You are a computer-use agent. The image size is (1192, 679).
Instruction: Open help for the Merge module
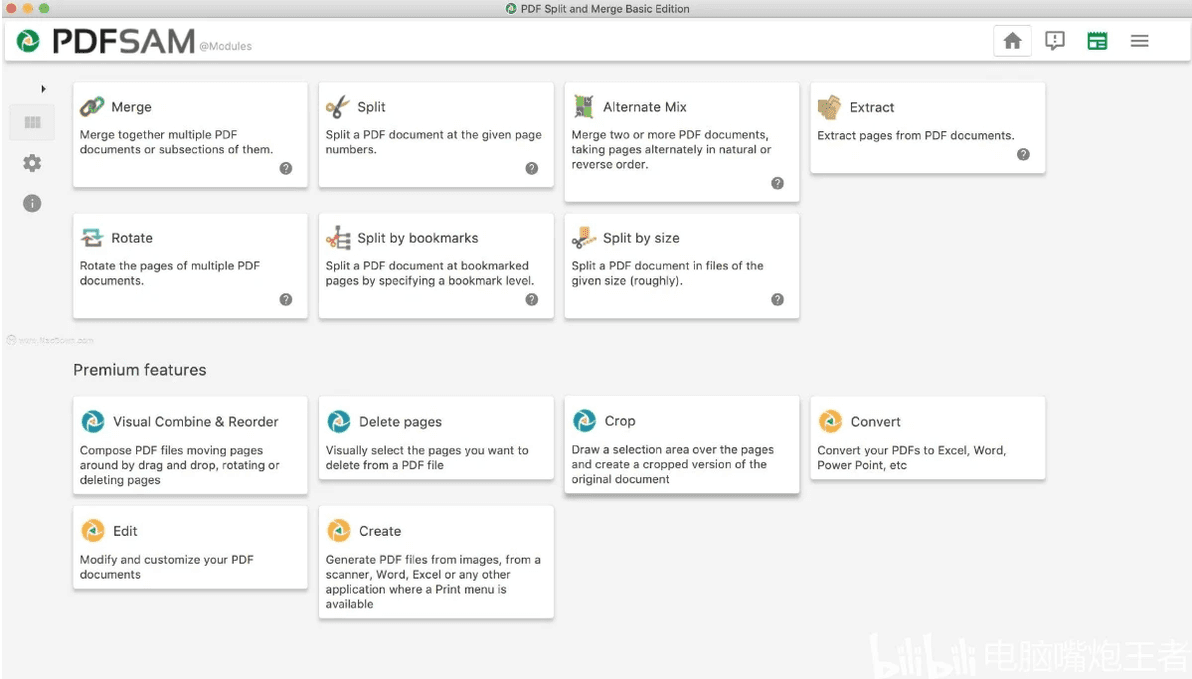coord(286,168)
